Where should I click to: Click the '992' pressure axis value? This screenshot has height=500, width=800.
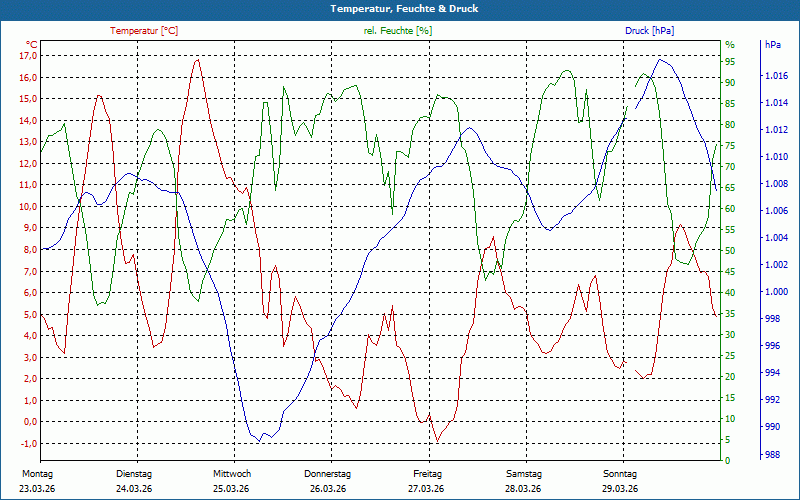[x=772, y=400]
